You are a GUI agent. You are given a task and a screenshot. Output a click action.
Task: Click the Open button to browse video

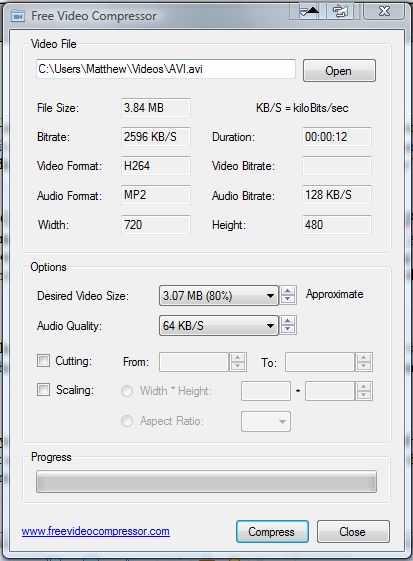coord(339,70)
